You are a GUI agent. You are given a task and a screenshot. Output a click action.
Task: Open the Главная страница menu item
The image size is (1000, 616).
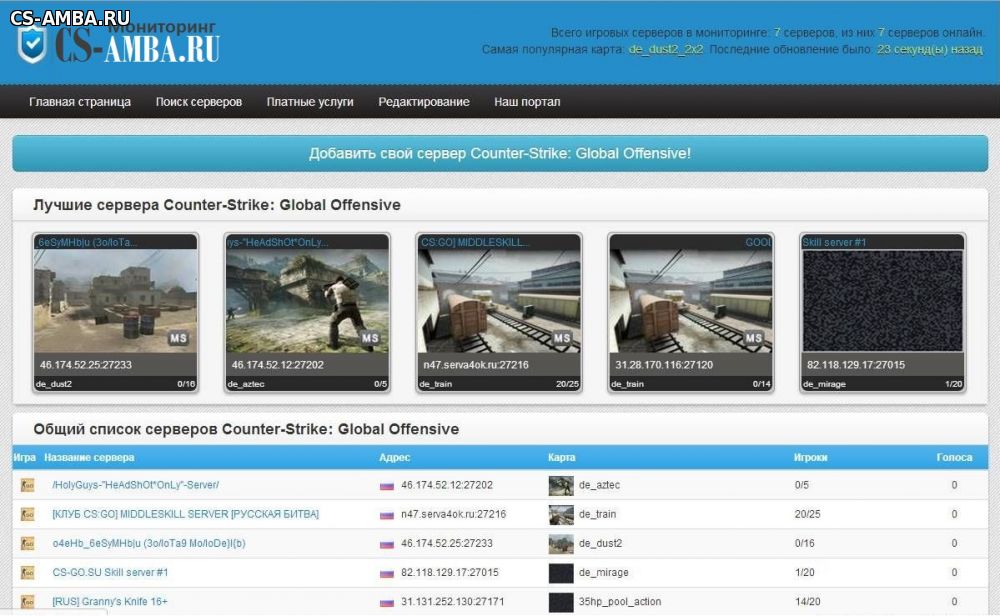(80, 102)
